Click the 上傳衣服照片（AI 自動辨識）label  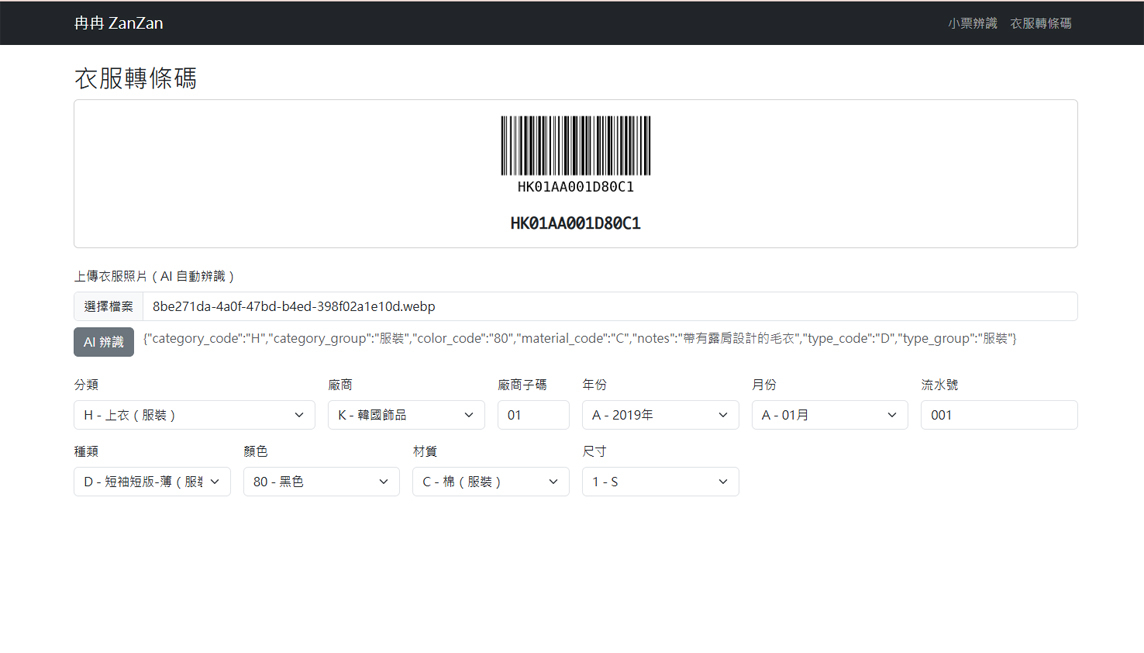[154, 277]
